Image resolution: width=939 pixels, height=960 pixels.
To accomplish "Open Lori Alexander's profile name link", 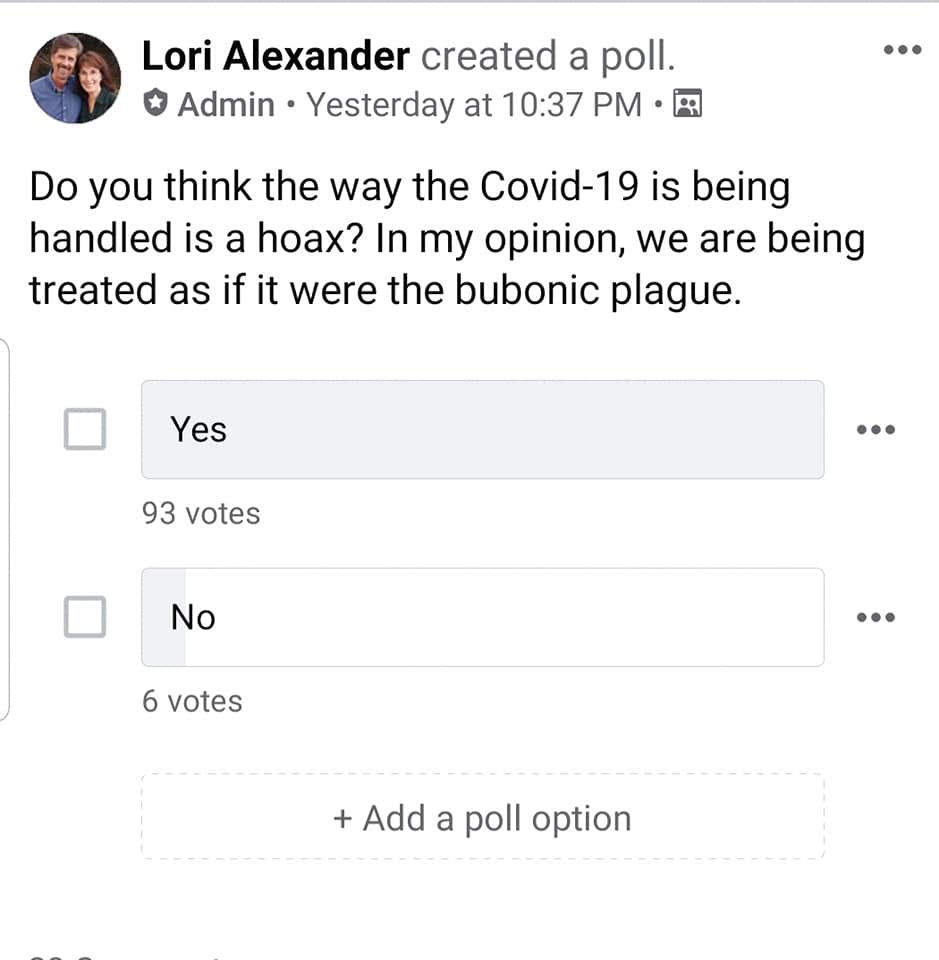I will [275, 56].
